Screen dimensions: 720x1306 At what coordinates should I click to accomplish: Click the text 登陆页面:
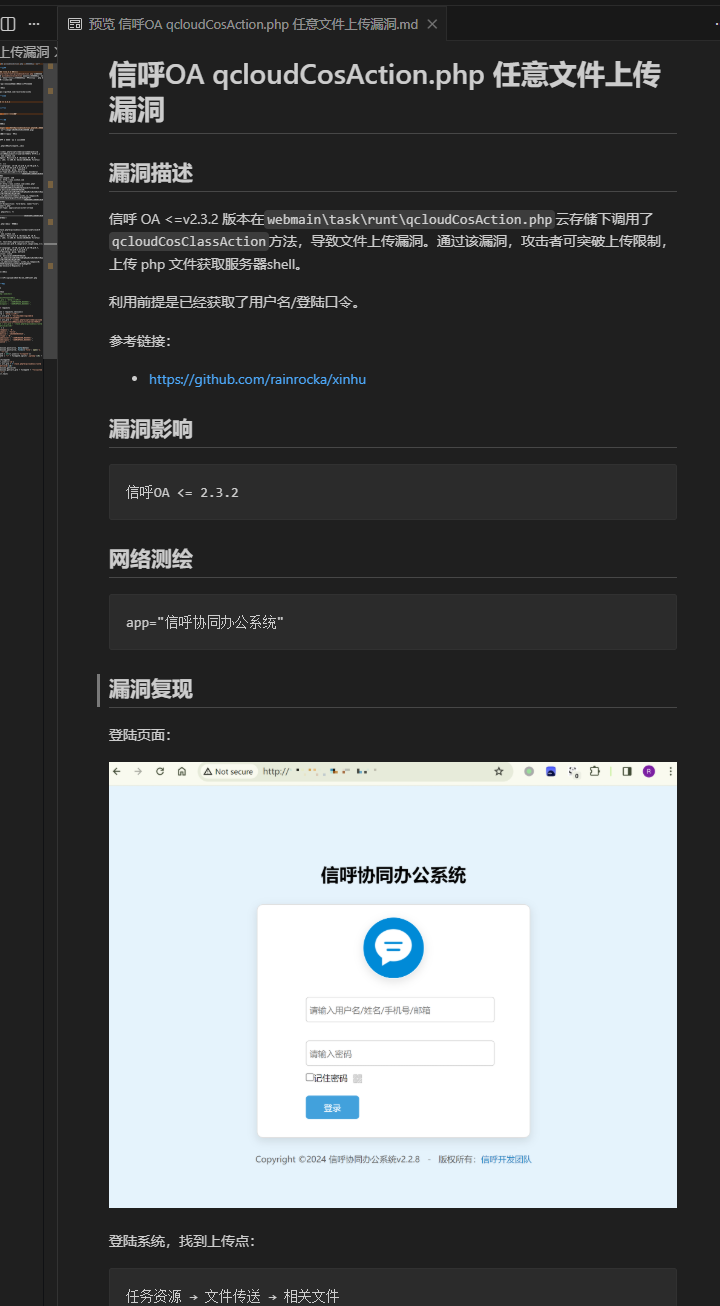(140, 735)
